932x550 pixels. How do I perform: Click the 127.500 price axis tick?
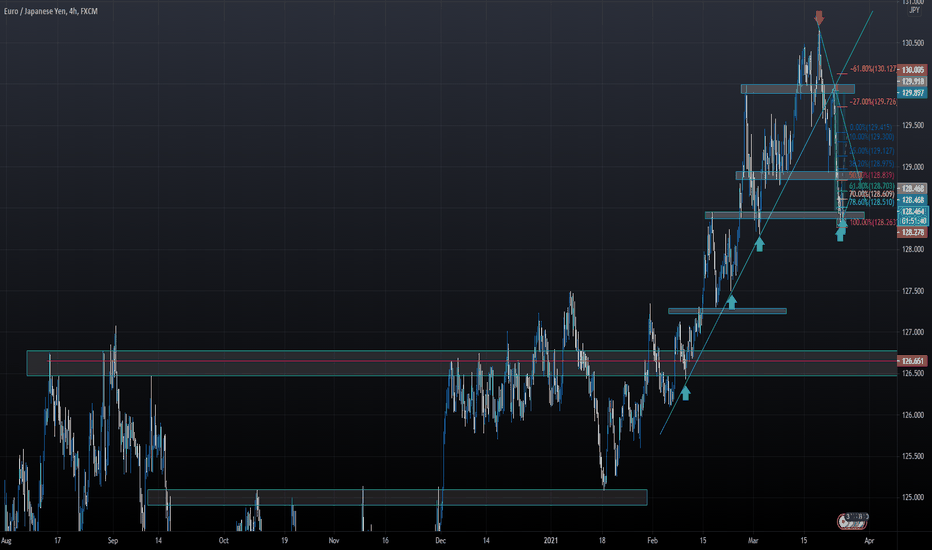(913, 291)
